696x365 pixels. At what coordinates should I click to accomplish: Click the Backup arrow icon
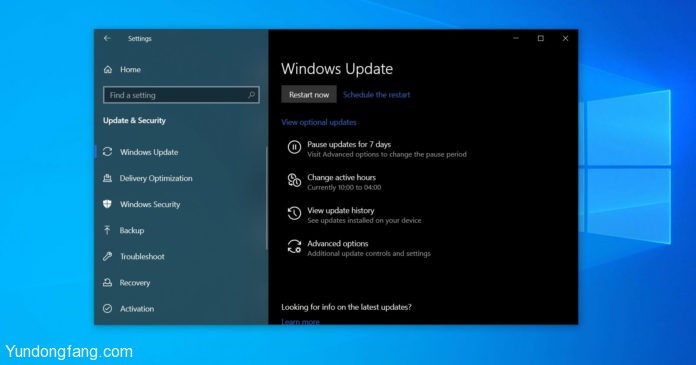(x=107, y=230)
